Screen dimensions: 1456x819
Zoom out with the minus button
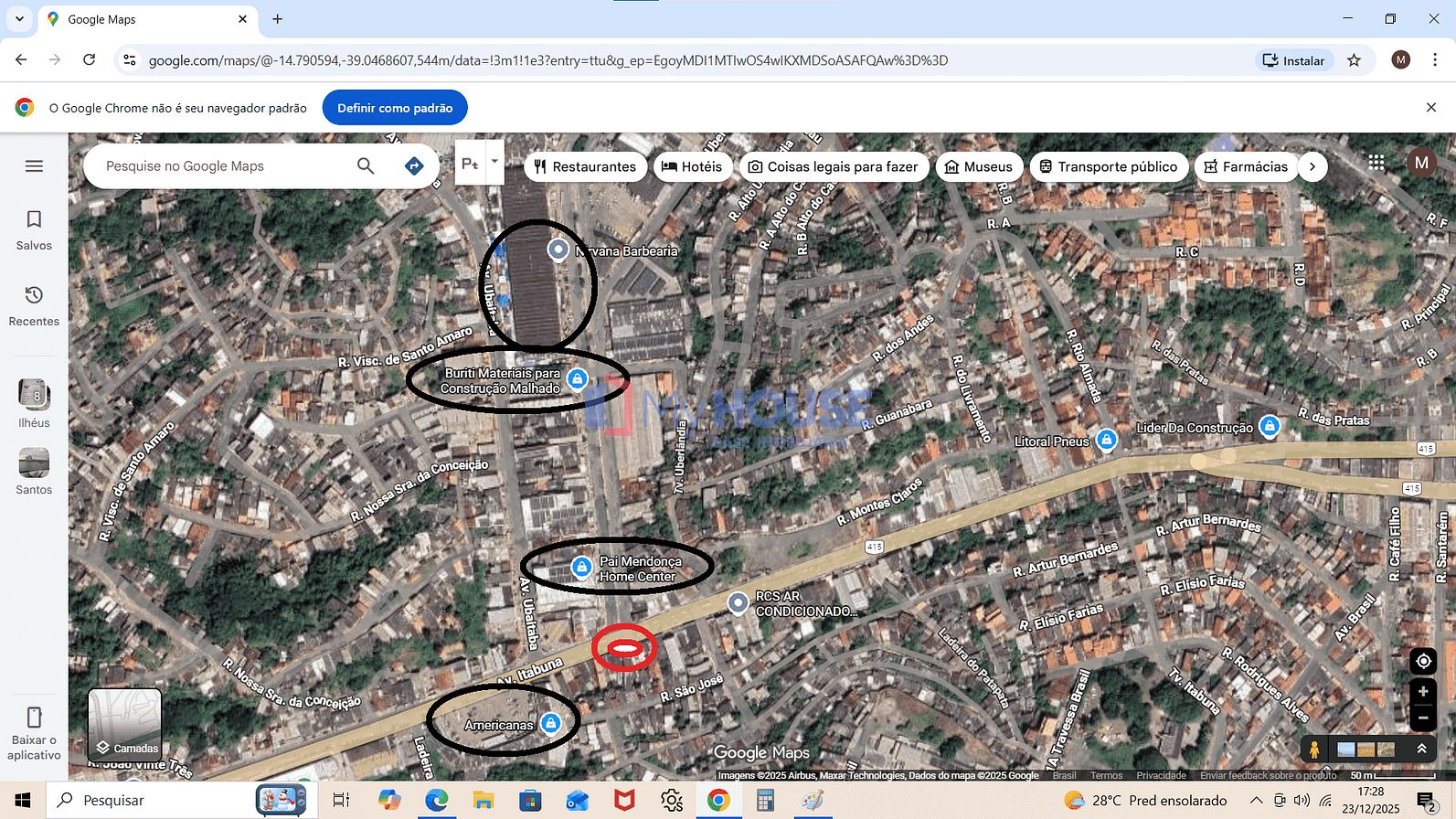[1423, 718]
